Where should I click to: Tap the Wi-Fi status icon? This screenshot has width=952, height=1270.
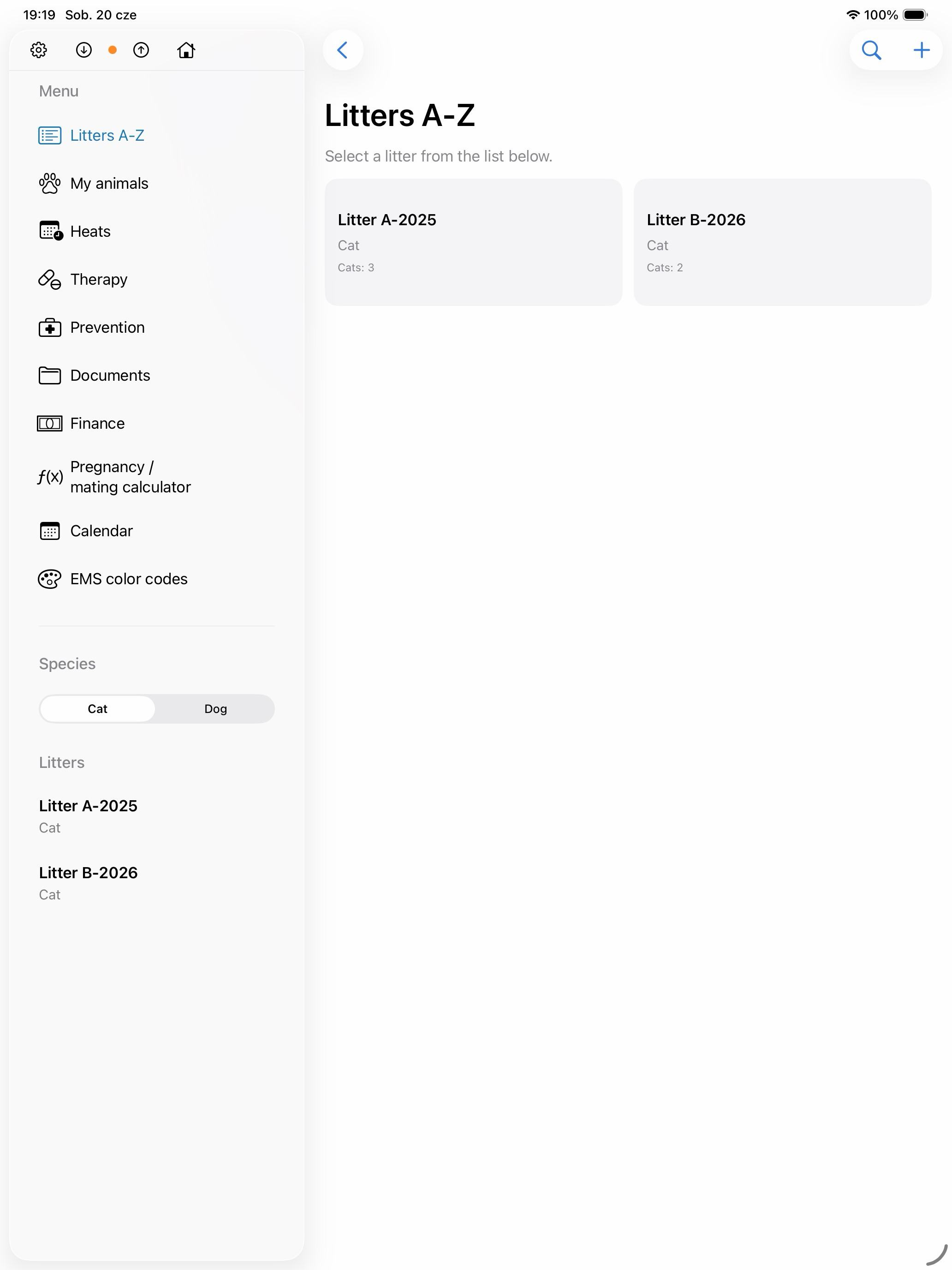click(x=853, y=15)
